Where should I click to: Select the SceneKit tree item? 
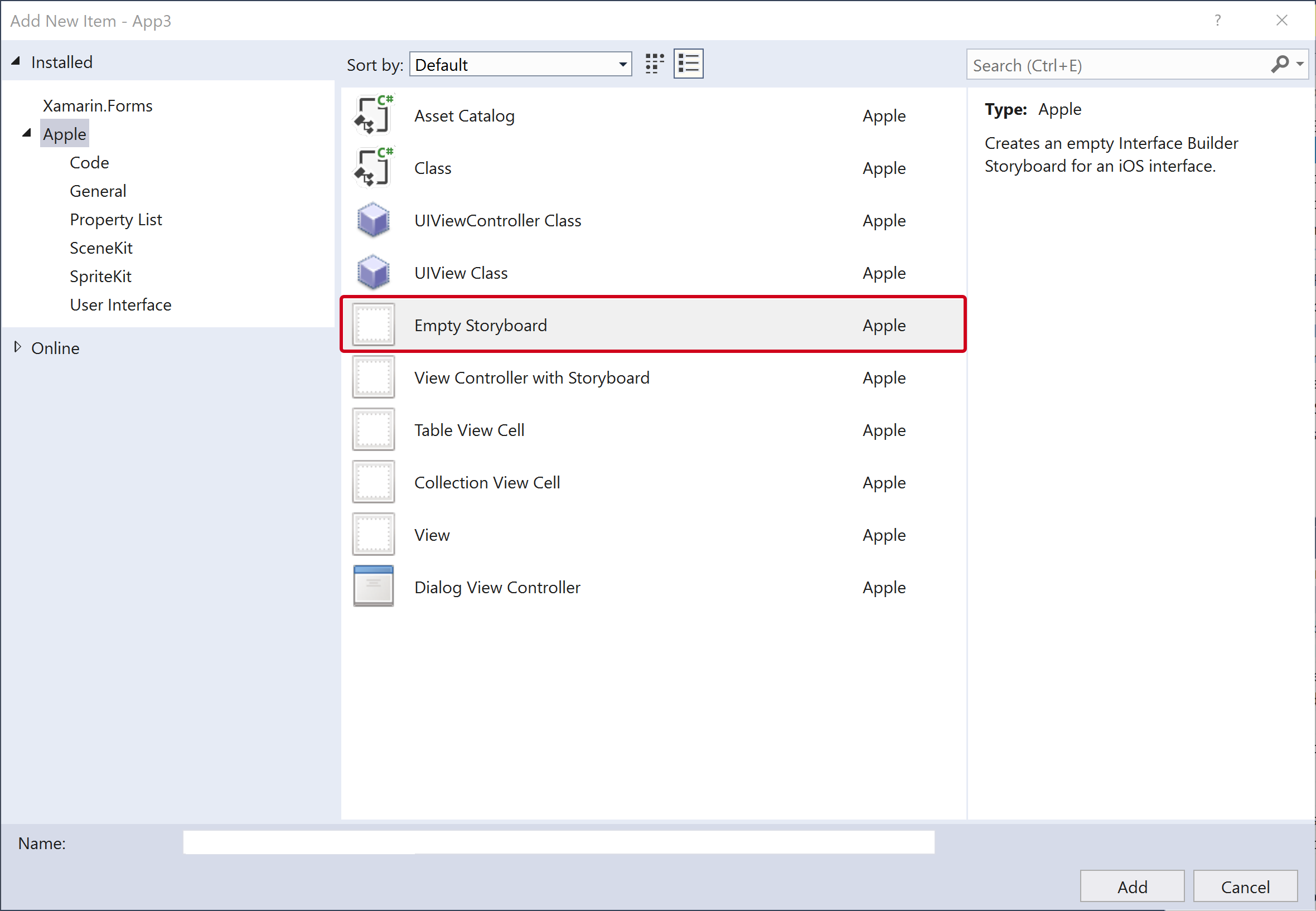click(x=100, y=247)
